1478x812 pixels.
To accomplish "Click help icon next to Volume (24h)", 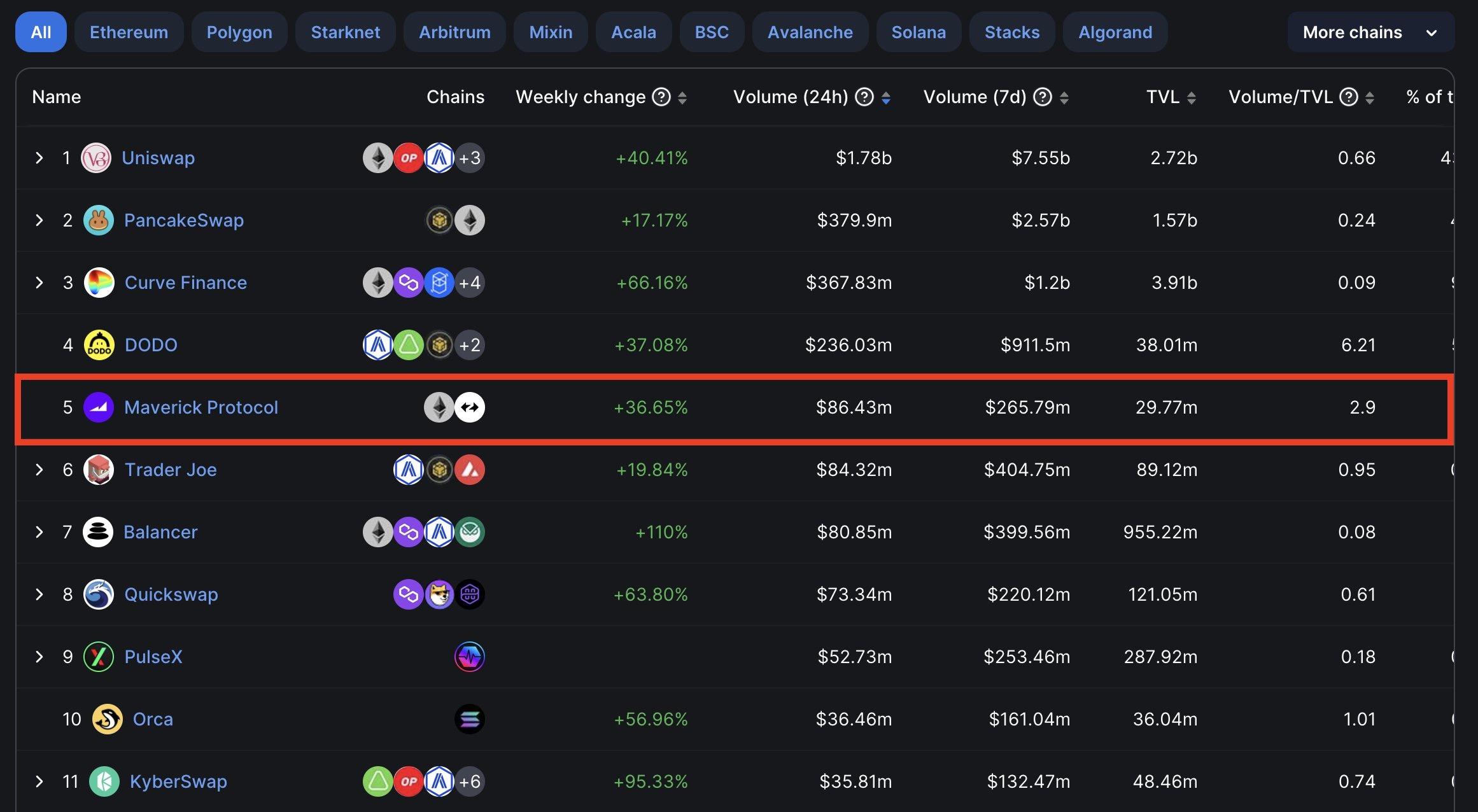I will tap(864, 97).
